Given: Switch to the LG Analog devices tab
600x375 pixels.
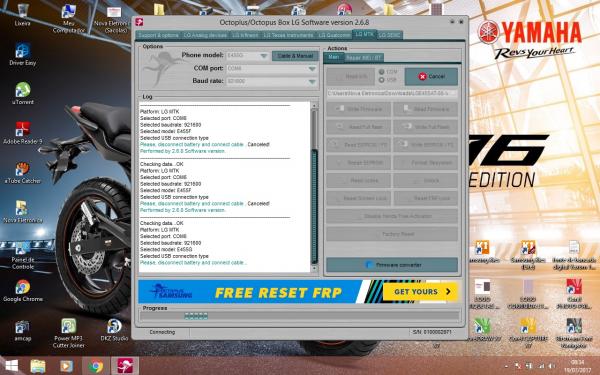Looking at the screenshot, I should [x=205, y=35].
